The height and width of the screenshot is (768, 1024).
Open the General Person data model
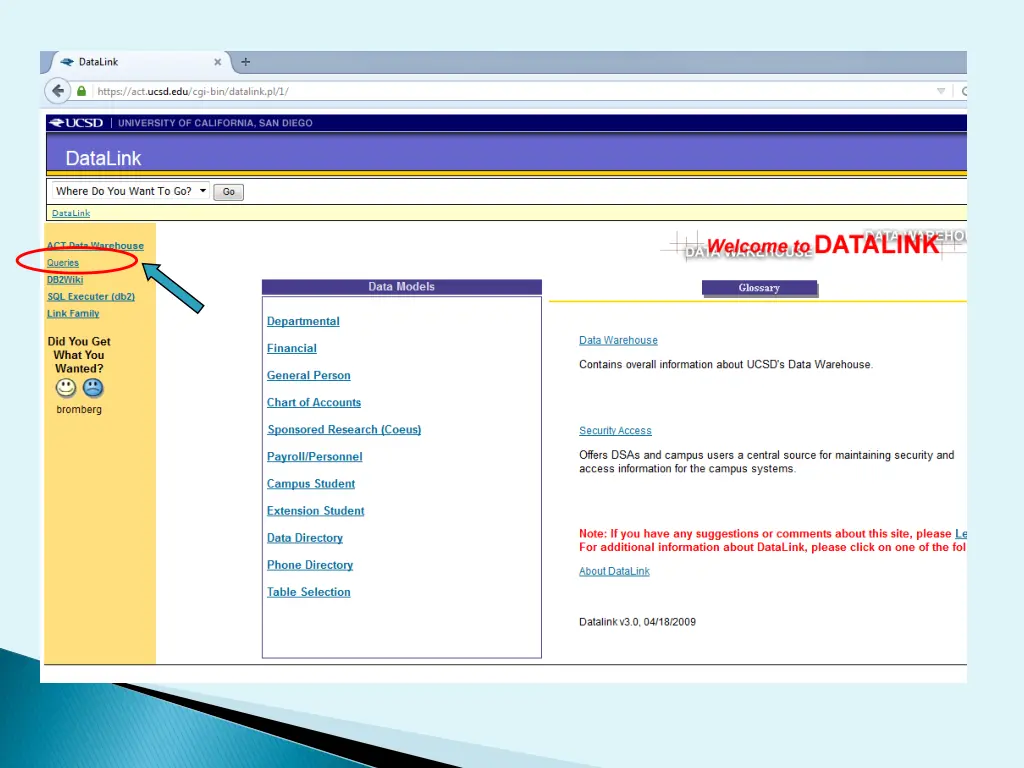point(309,376)
